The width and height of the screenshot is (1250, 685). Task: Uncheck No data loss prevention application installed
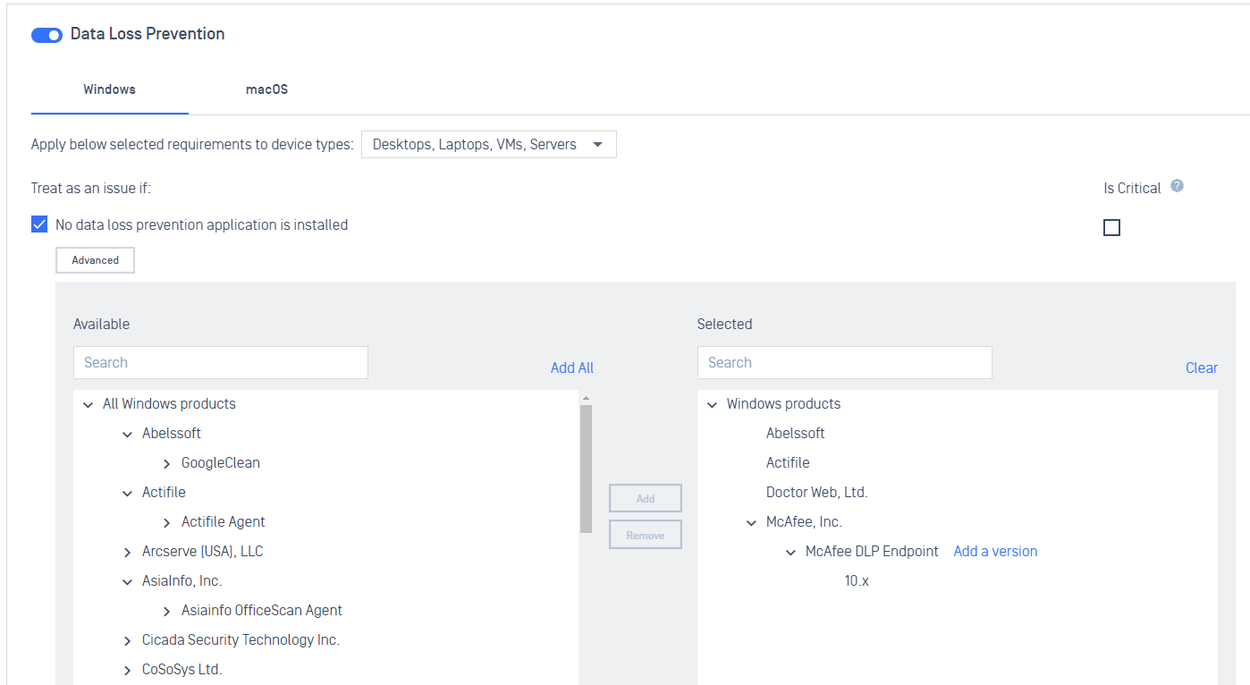pos(39,224)
